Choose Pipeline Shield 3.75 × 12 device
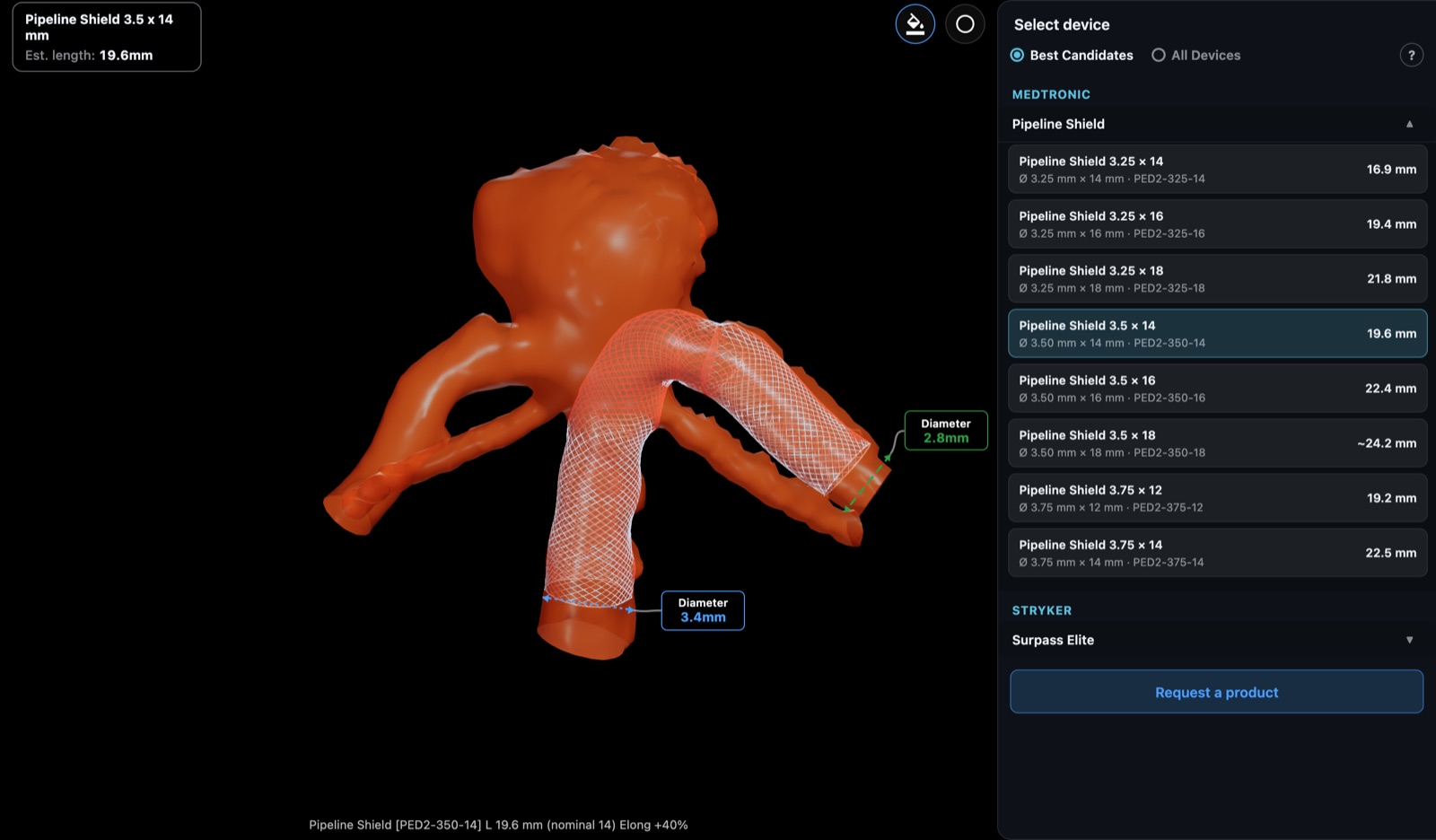The height and width of the screenshot is (840, 1436). (x=1217, y=498)
